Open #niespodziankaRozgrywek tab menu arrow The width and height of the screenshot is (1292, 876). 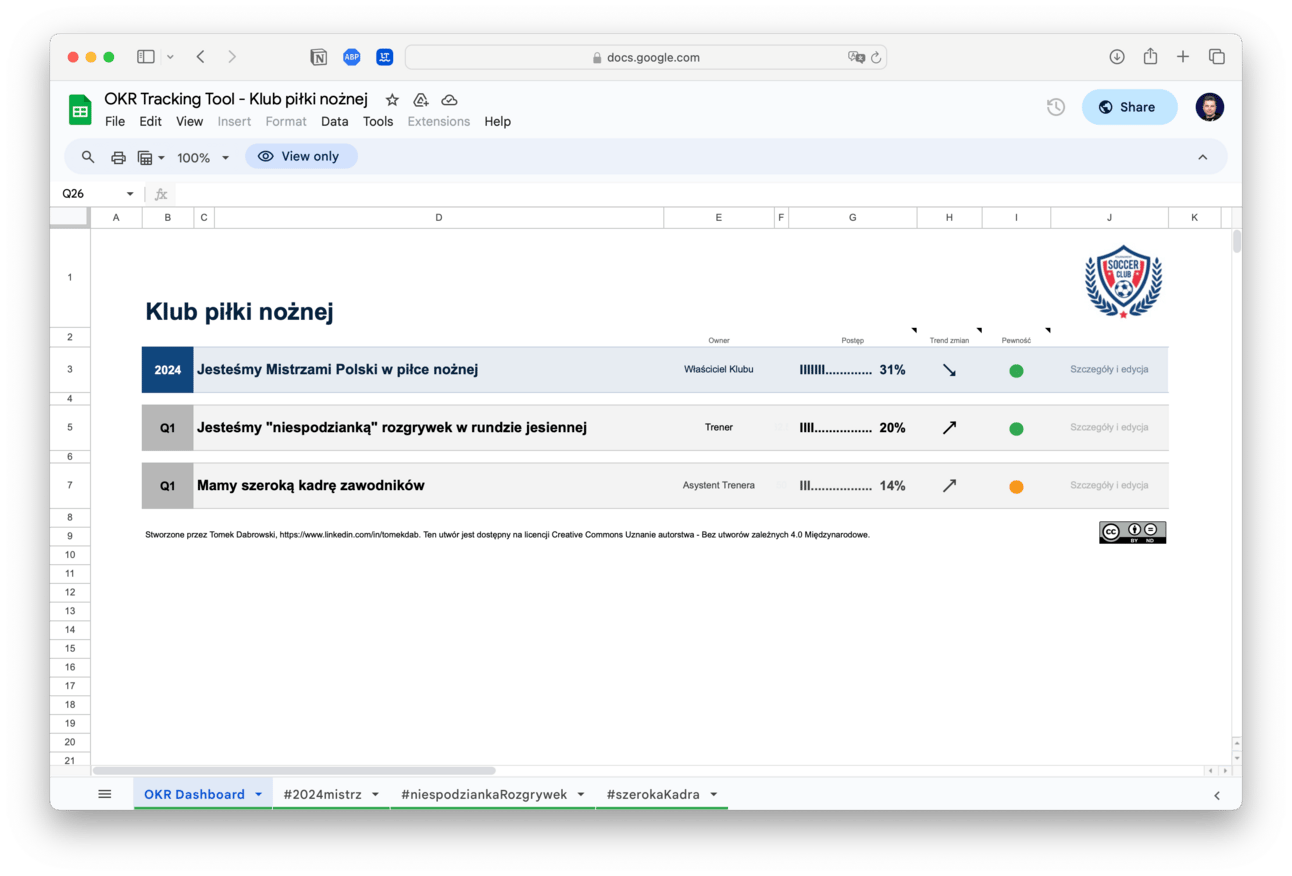pos(581,794)
